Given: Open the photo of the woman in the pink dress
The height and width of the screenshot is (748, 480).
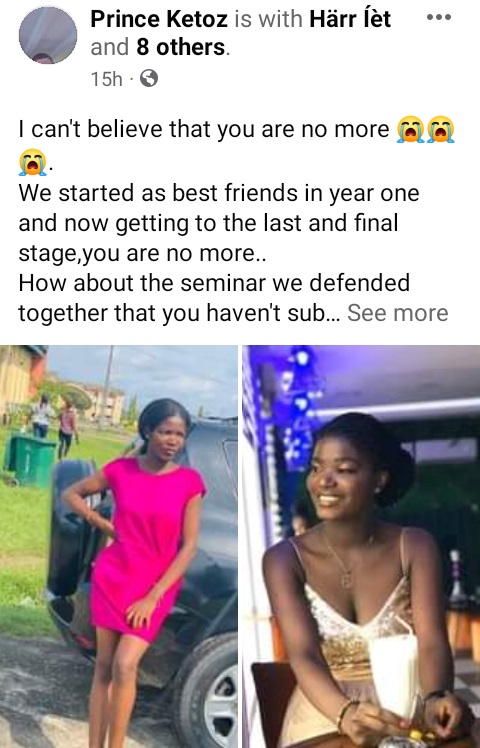Looking at the screenshot, I should [119, 546].
